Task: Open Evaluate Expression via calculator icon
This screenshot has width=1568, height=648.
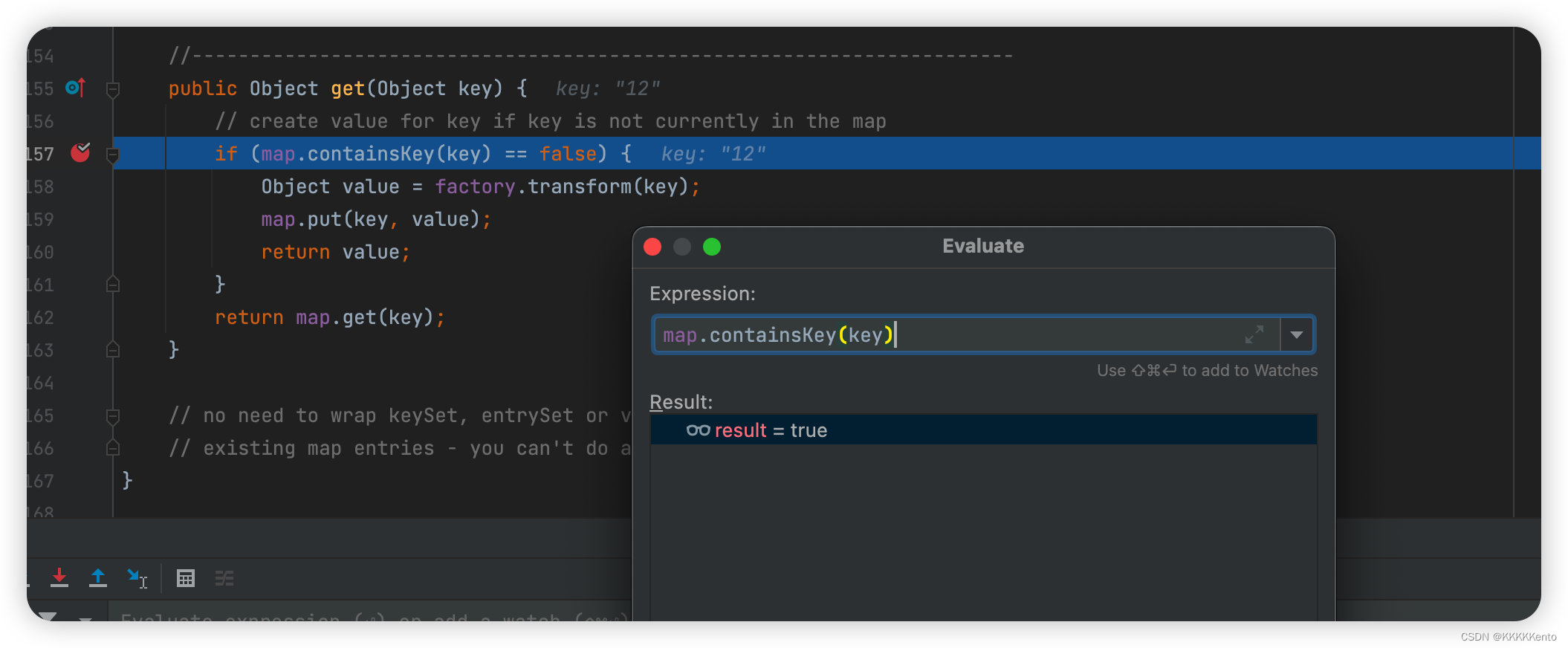Action: coord(186,578)
